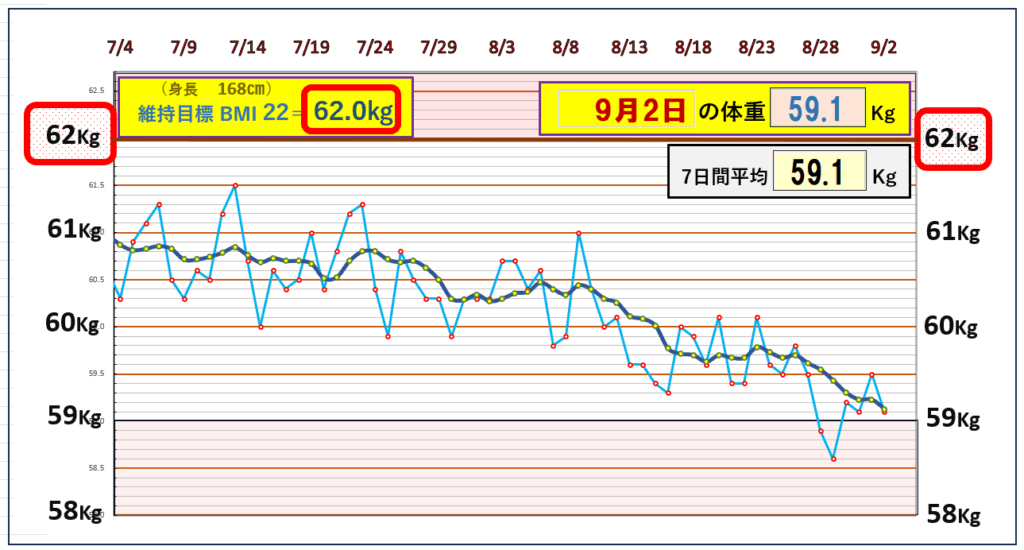Select the の体重 label
The image size is (1024, 550).
(731, 112)
